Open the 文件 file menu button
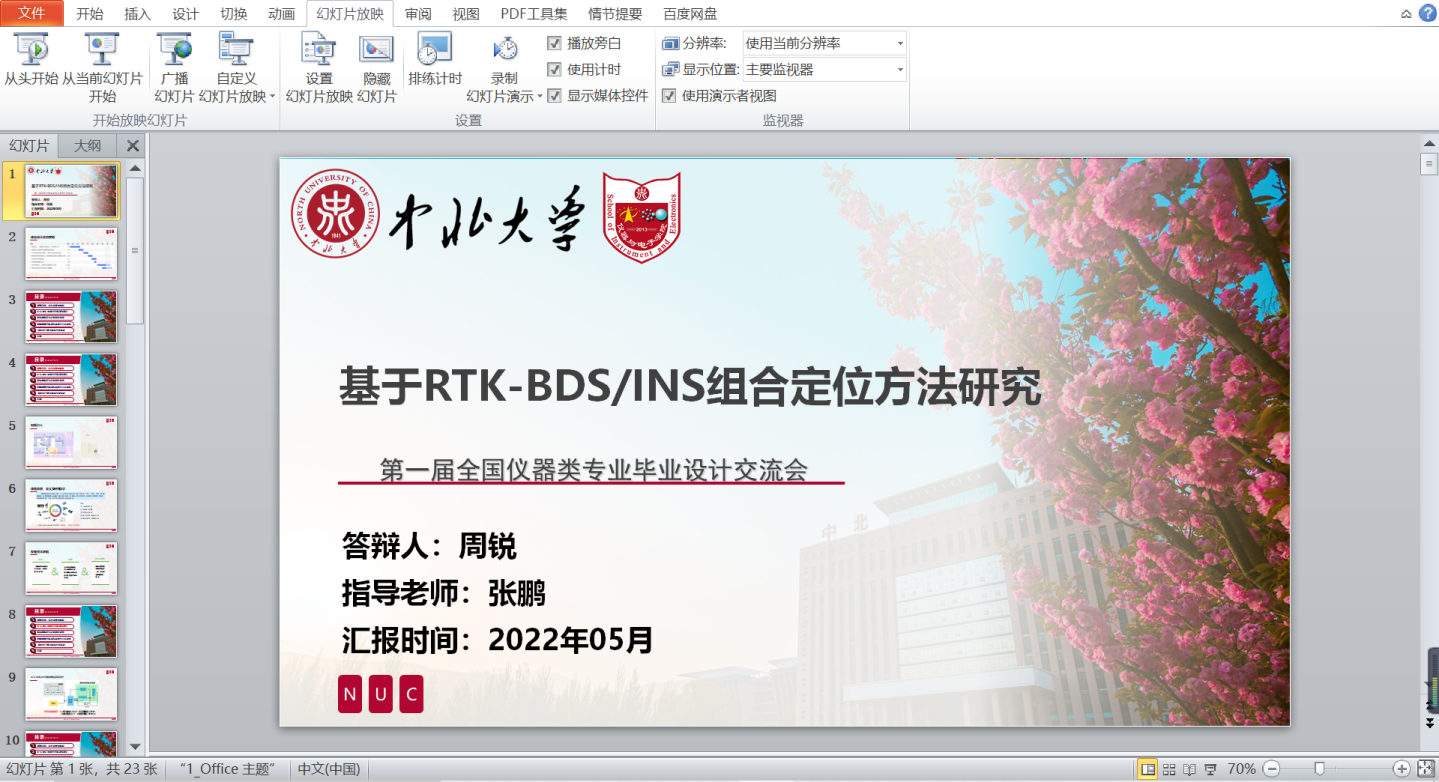This screenshot has width=1439, height=782. 32,13
